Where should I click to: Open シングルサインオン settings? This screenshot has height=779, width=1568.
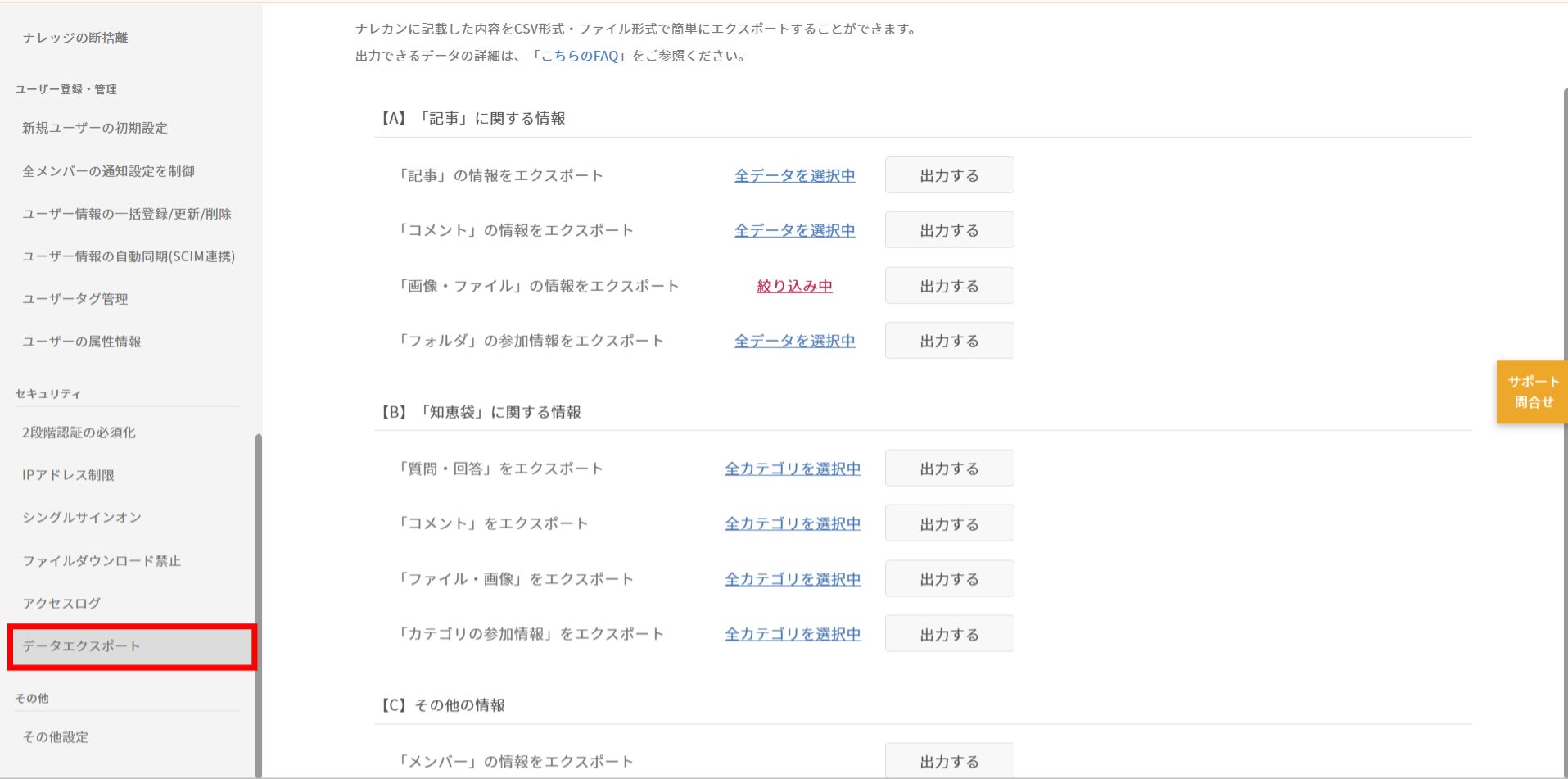(82, 518)
